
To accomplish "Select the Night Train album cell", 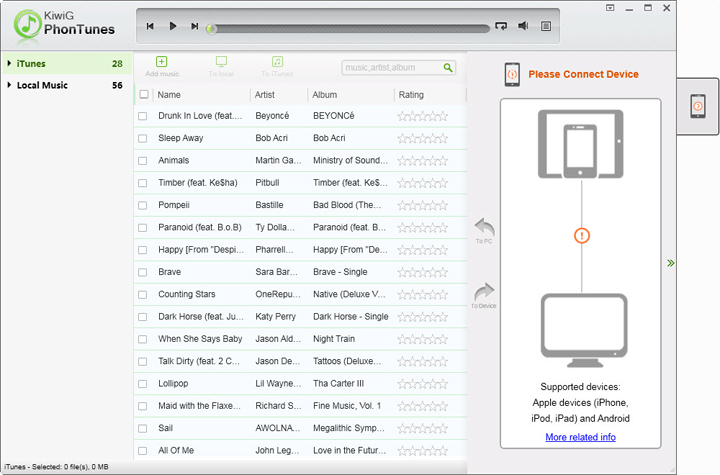I will coord(334,339).
